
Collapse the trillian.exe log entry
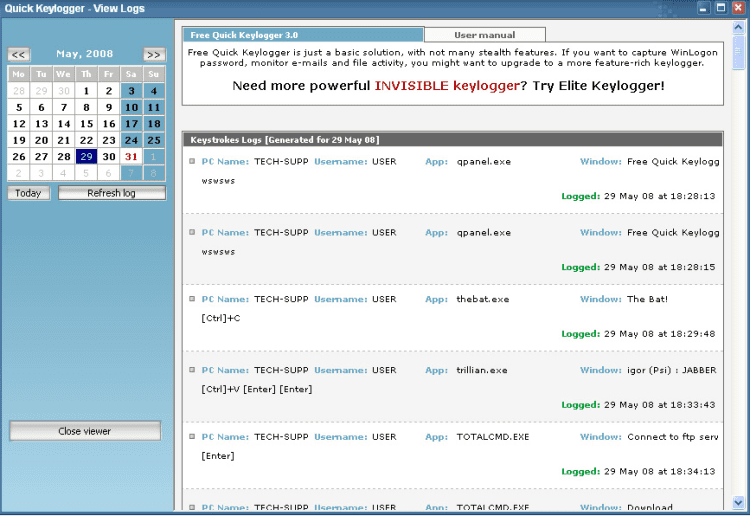pyautogui.click(x=192, y=370)
